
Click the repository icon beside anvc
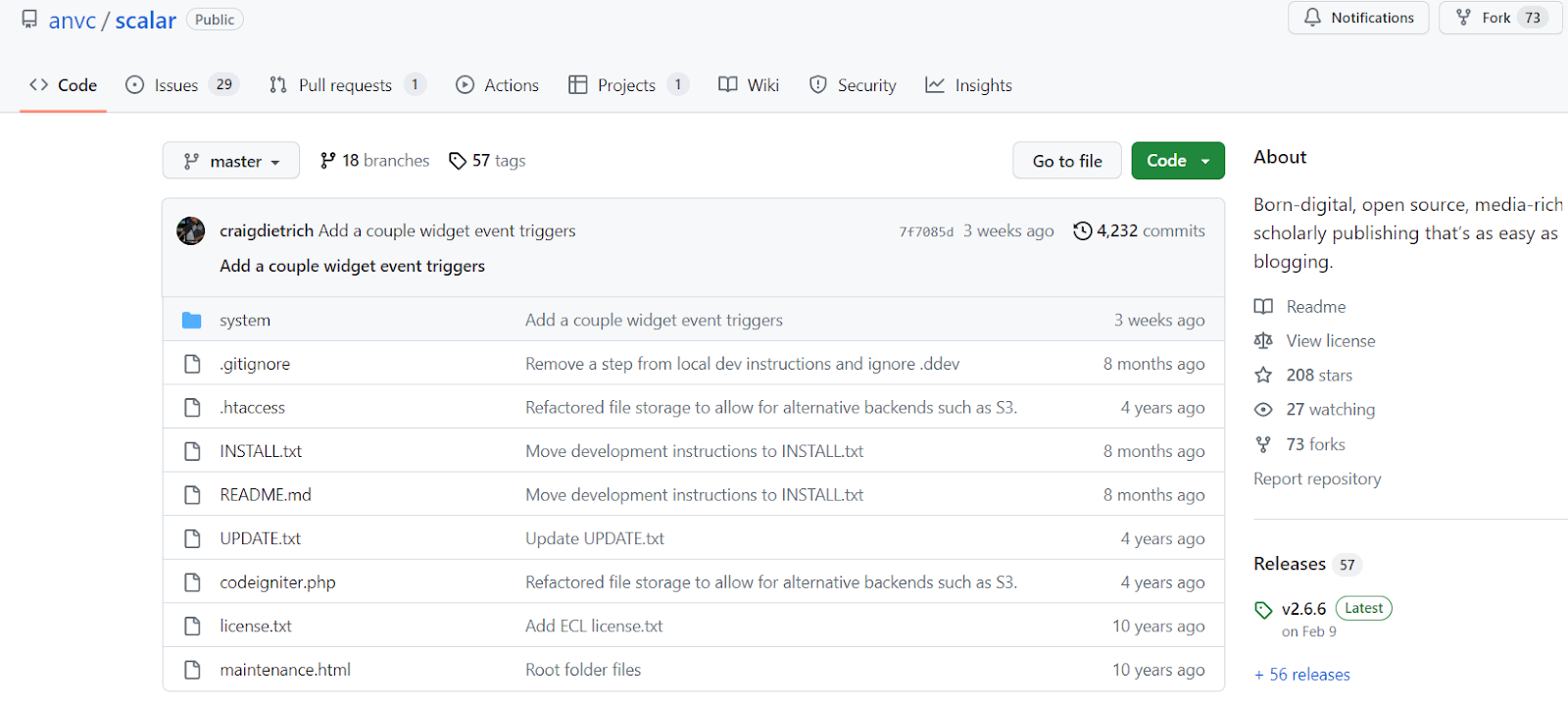[x=29, y=19]
